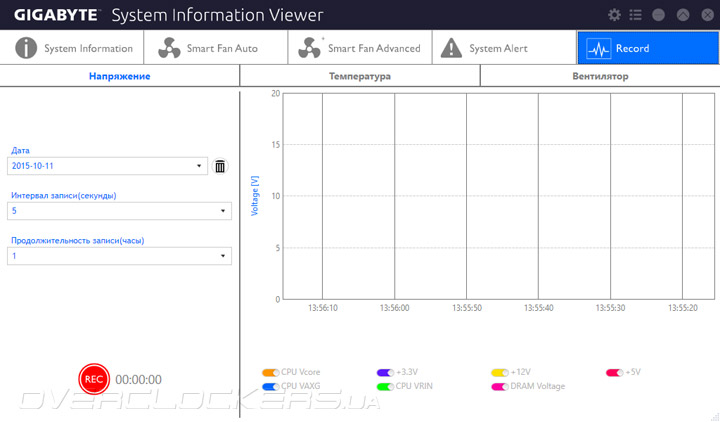
Task: Disable the DRAM Voltage line
Action: click(500, 386)
